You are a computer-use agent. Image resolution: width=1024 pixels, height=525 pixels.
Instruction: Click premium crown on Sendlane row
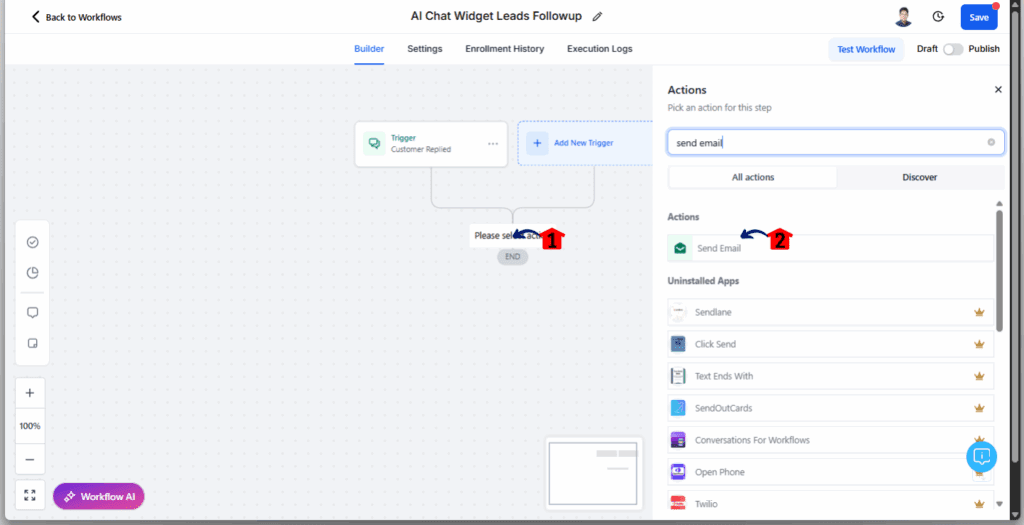click(x=979, y=312)
